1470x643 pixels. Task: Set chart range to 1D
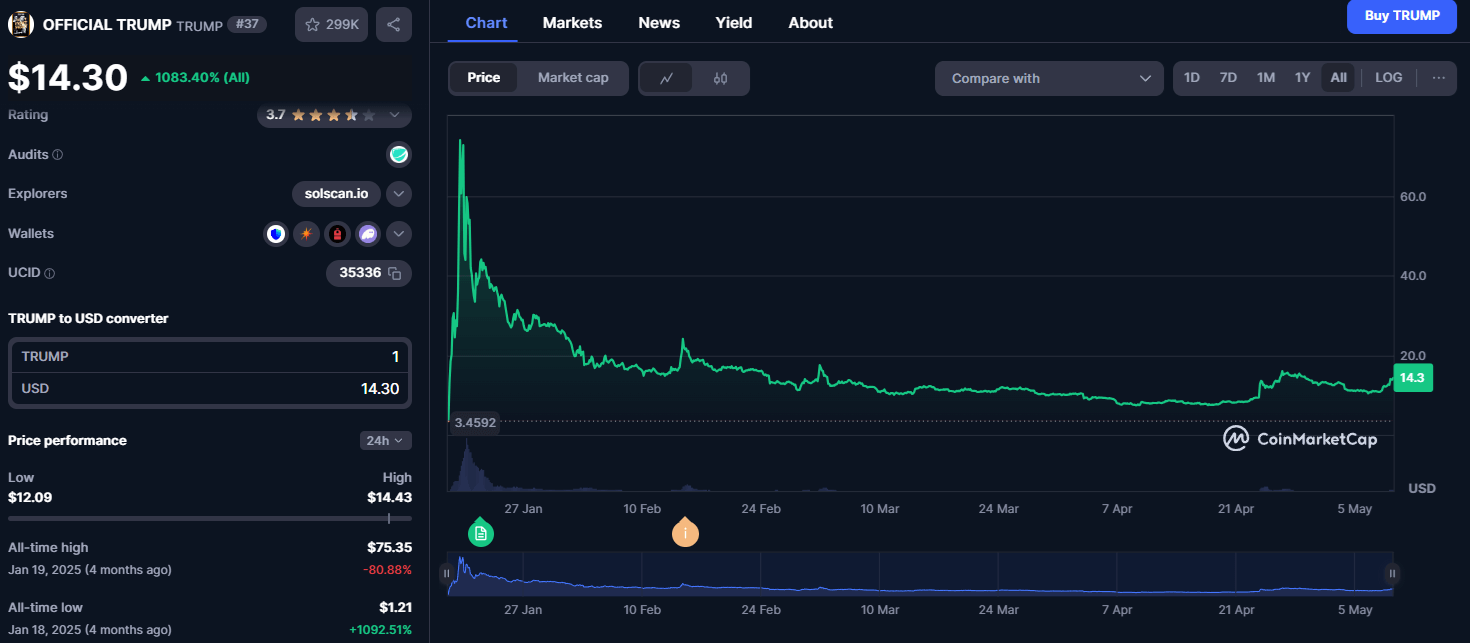click(x=1192, y=78)
